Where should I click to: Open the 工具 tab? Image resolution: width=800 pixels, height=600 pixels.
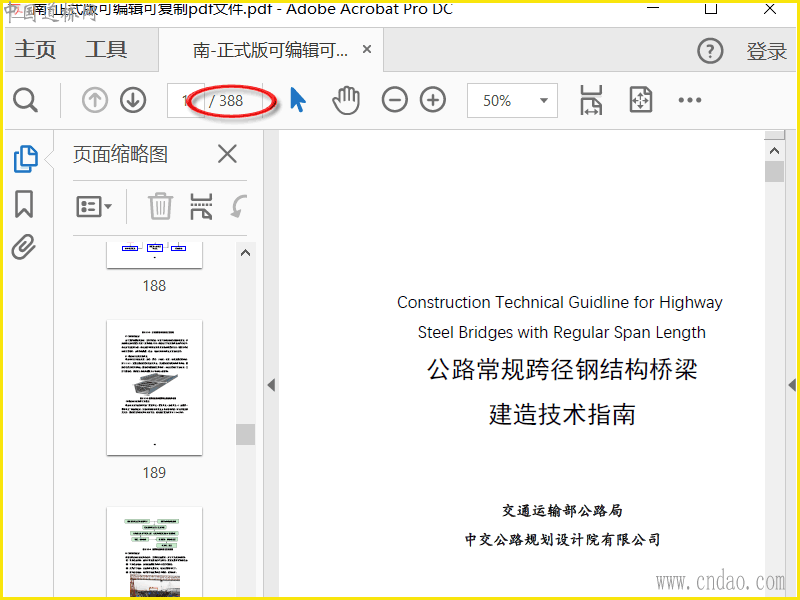[x=106, y=50]
